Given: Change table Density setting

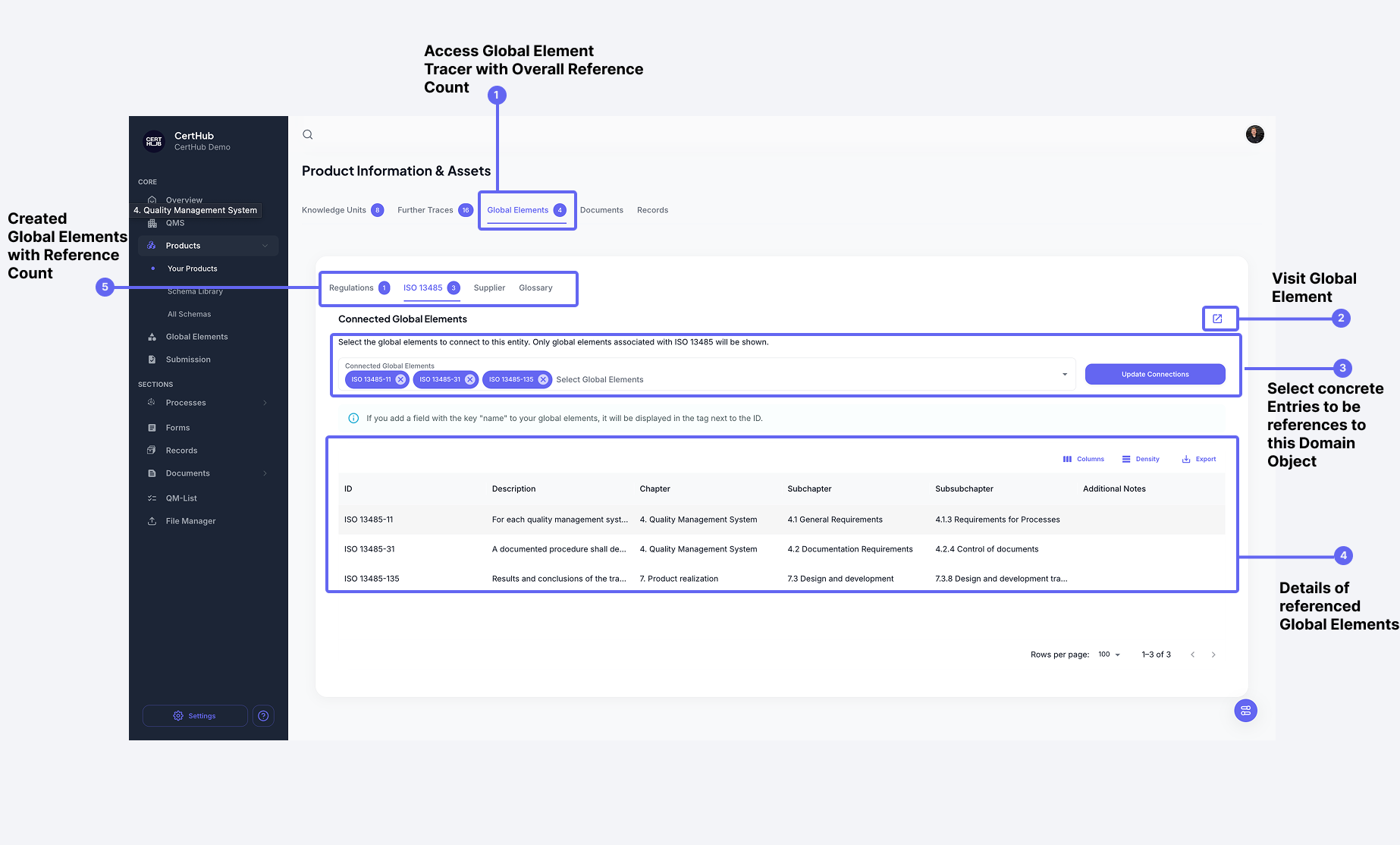Looking at the screenshot, I should click(1141, 460).
